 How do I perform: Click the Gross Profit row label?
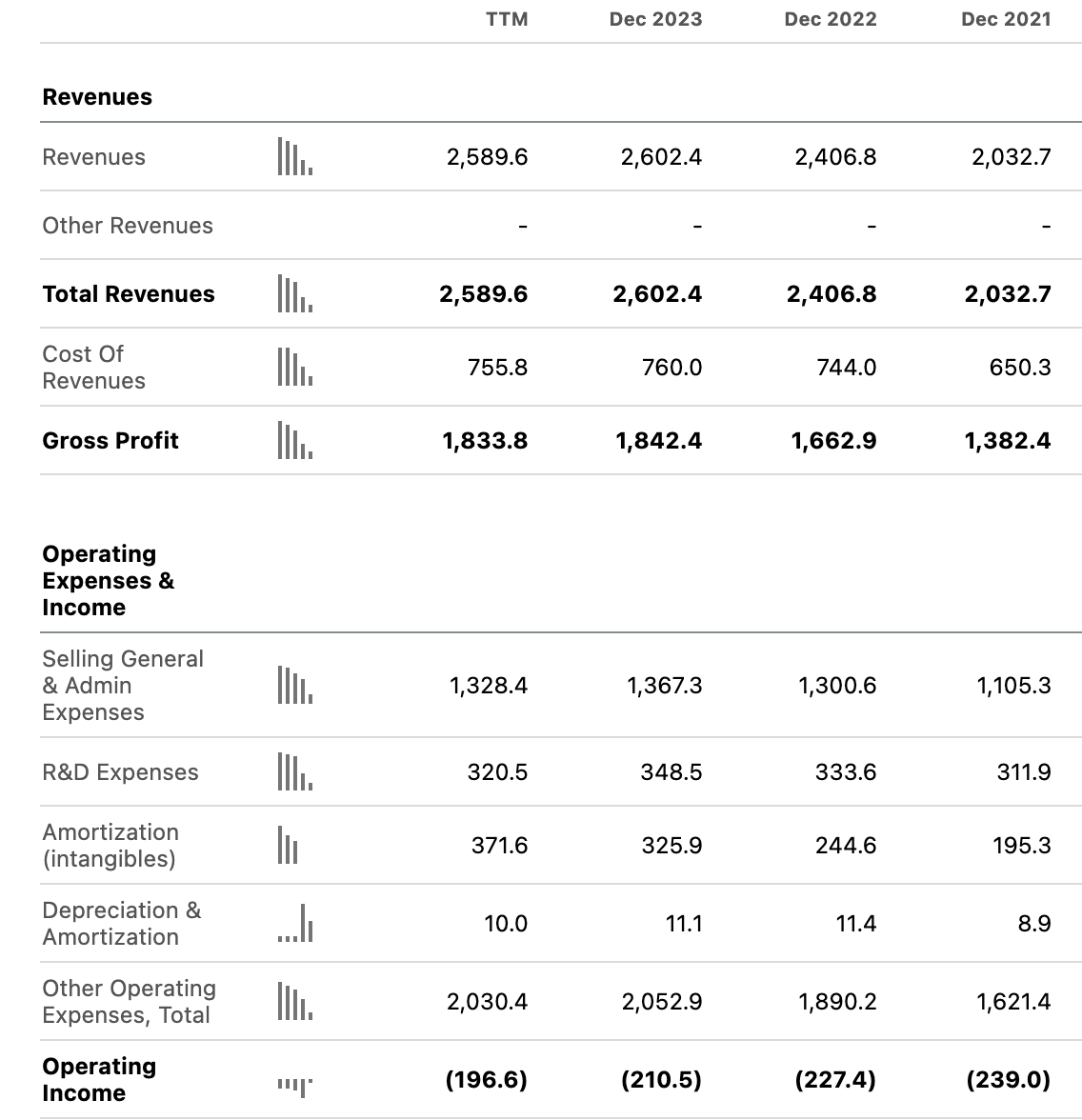pos(110,441)
